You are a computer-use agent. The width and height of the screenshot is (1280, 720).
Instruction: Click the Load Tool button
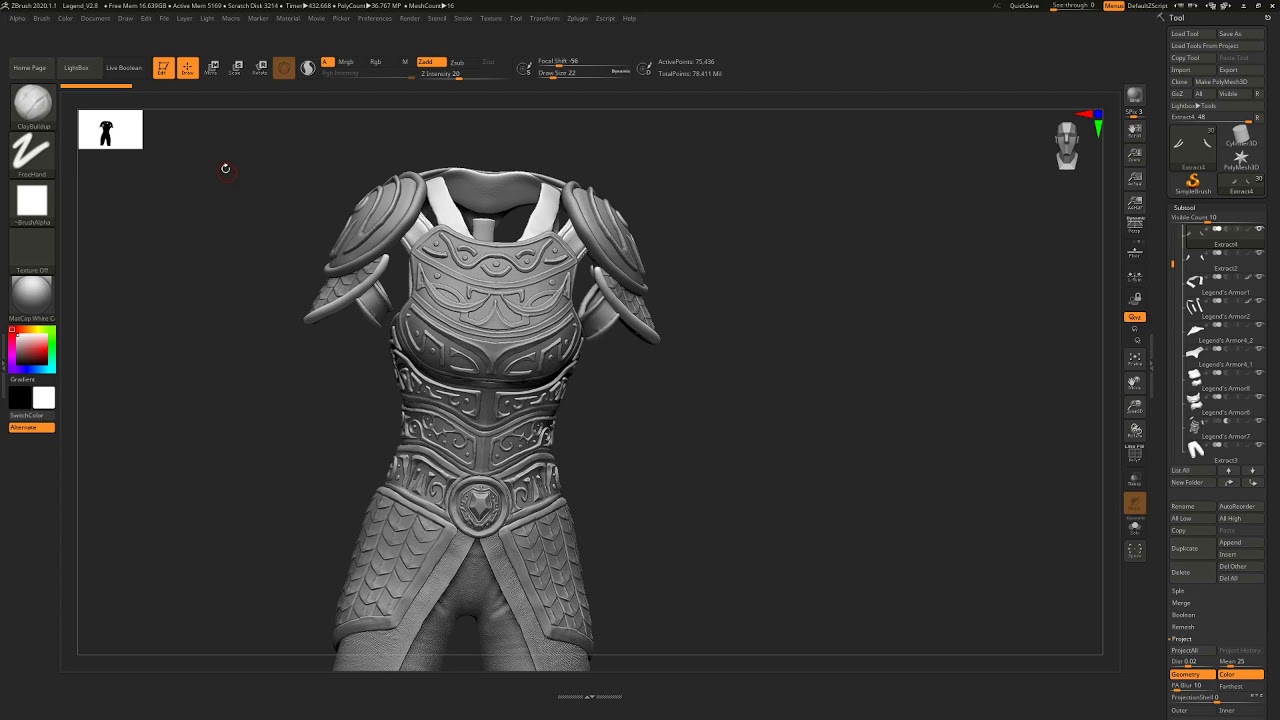(1193, 34)
